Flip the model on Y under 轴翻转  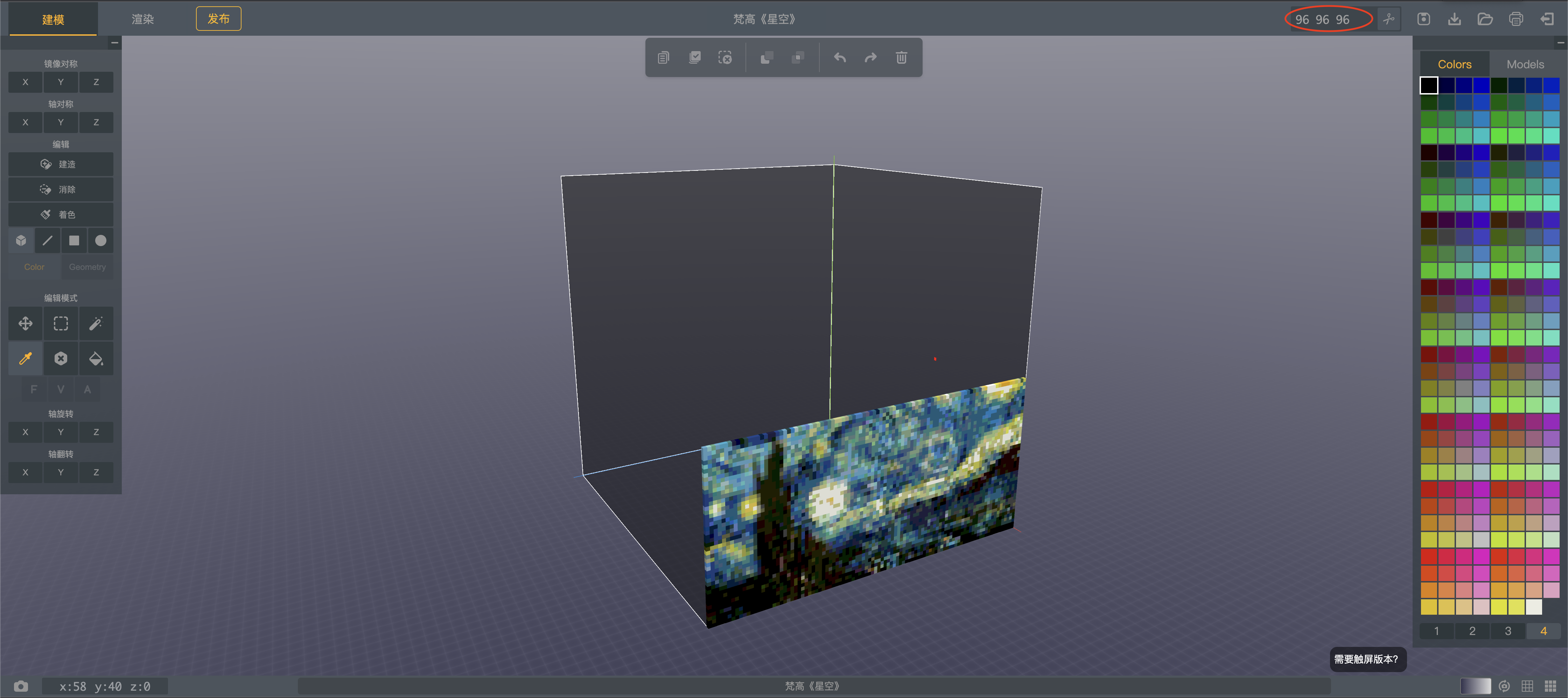click(x=61, y=472)
